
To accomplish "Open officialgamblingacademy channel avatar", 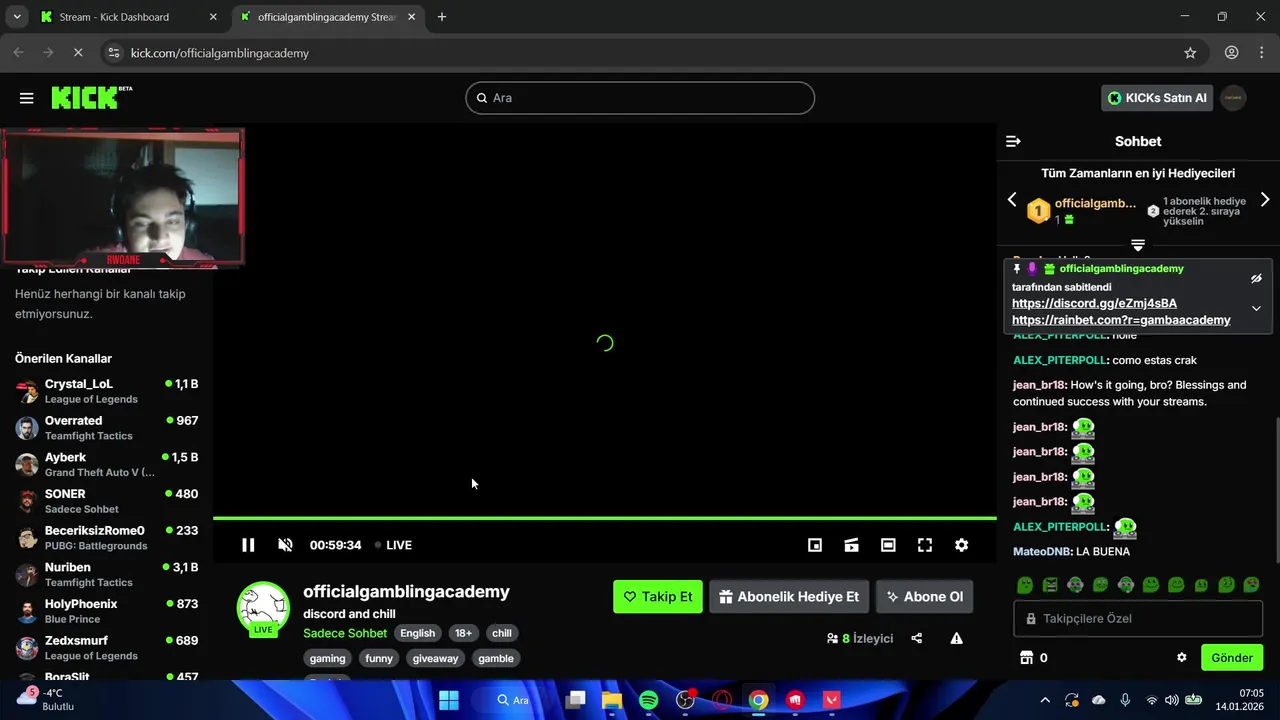I will [263, 608].
